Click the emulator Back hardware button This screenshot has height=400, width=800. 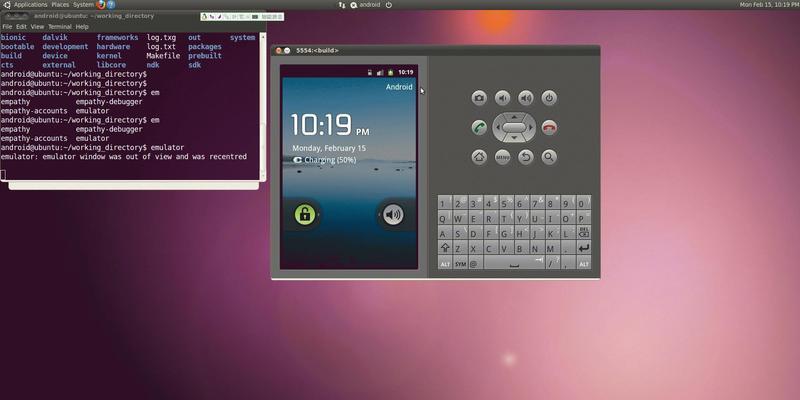click(x=526, y=157)
